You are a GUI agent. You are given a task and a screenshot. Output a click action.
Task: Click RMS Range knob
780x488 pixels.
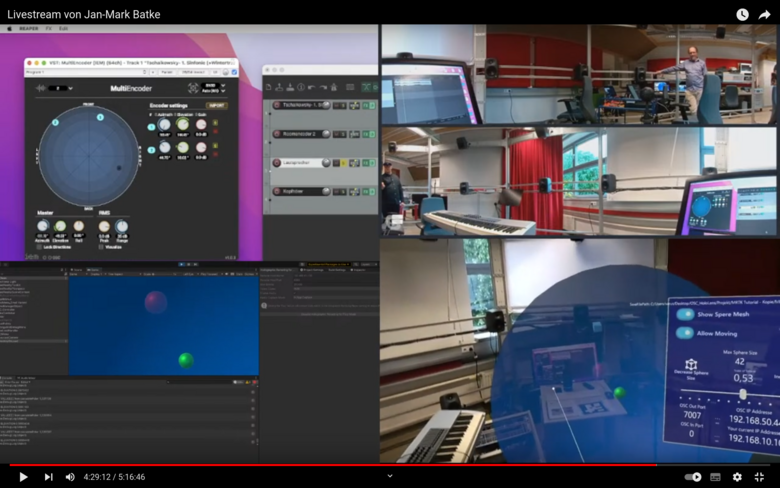(x=122, y=227)
